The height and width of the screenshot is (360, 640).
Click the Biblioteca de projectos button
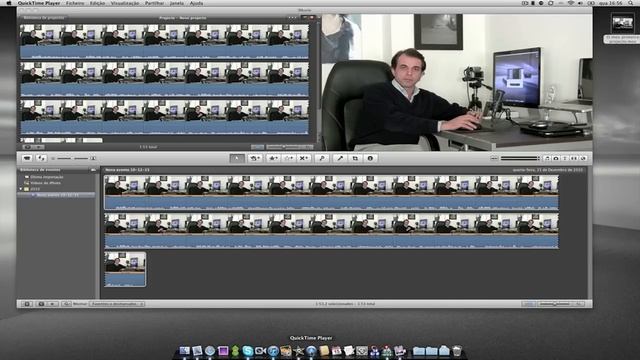click(43, 18)
